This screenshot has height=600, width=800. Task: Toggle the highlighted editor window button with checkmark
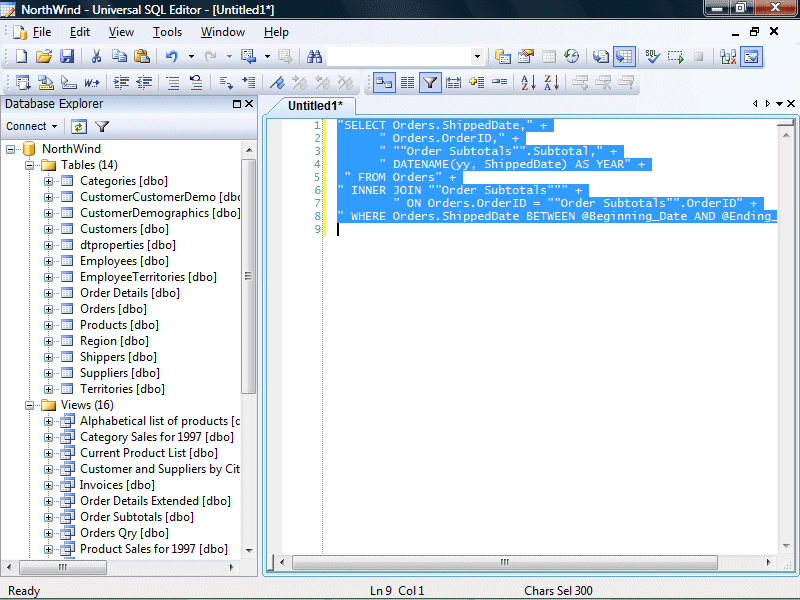[752, 56]
